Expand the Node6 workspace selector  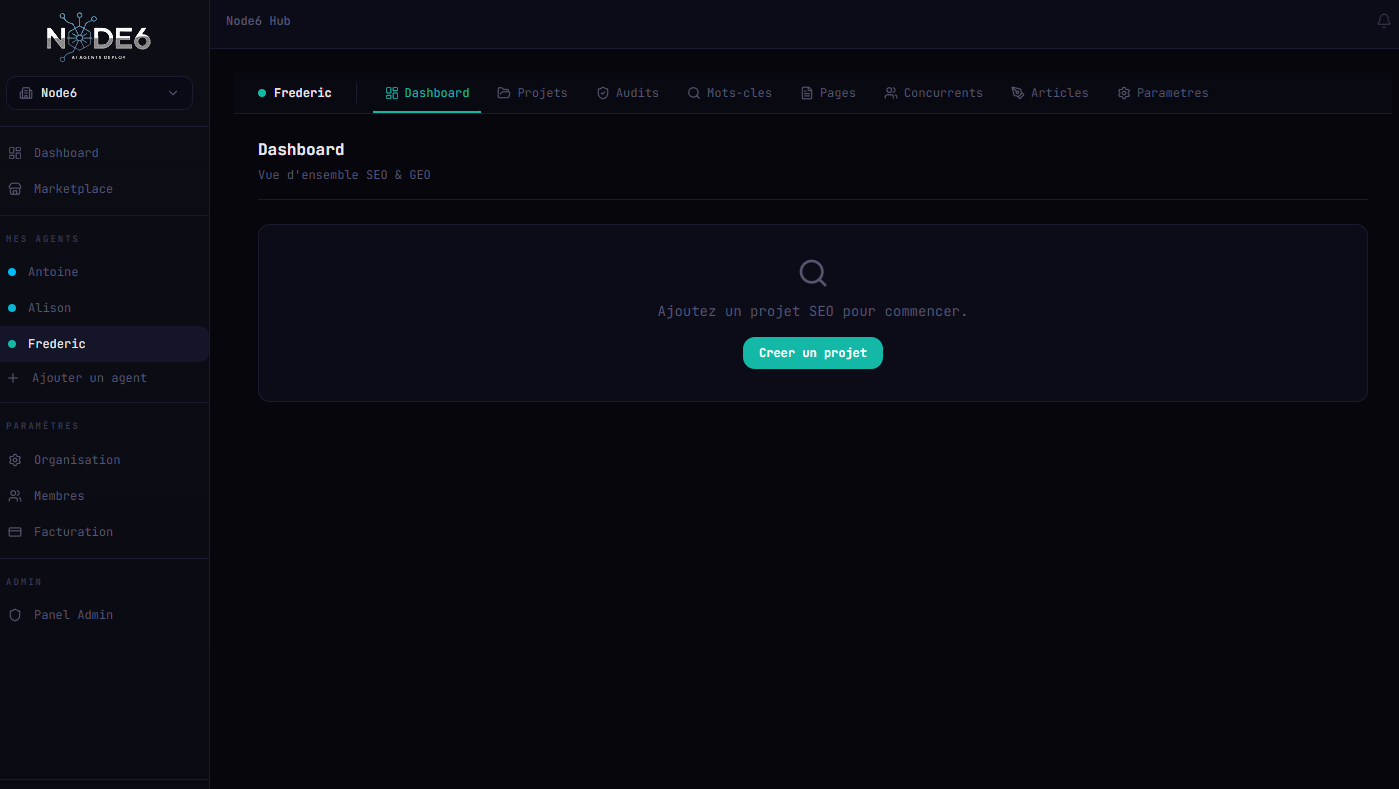click(98, 92)
